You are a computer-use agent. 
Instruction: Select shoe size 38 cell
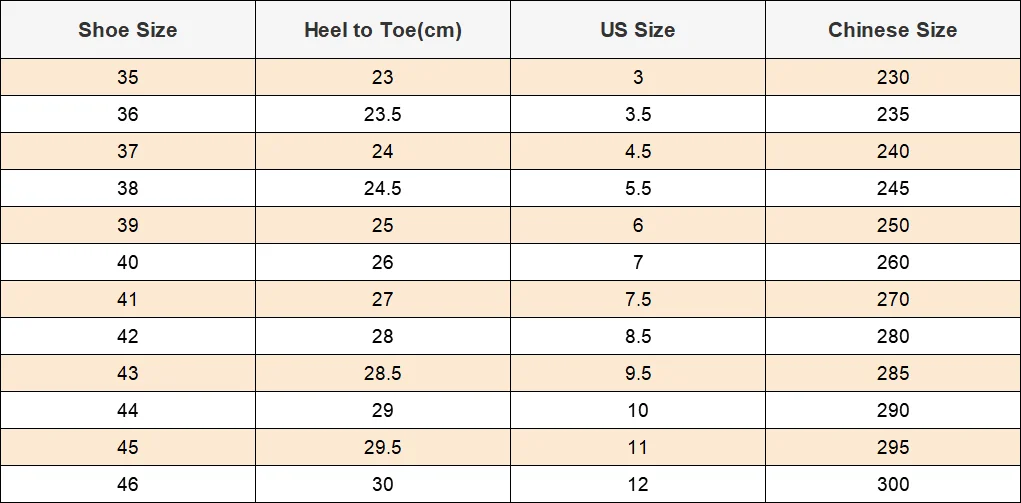click(128, 188)
